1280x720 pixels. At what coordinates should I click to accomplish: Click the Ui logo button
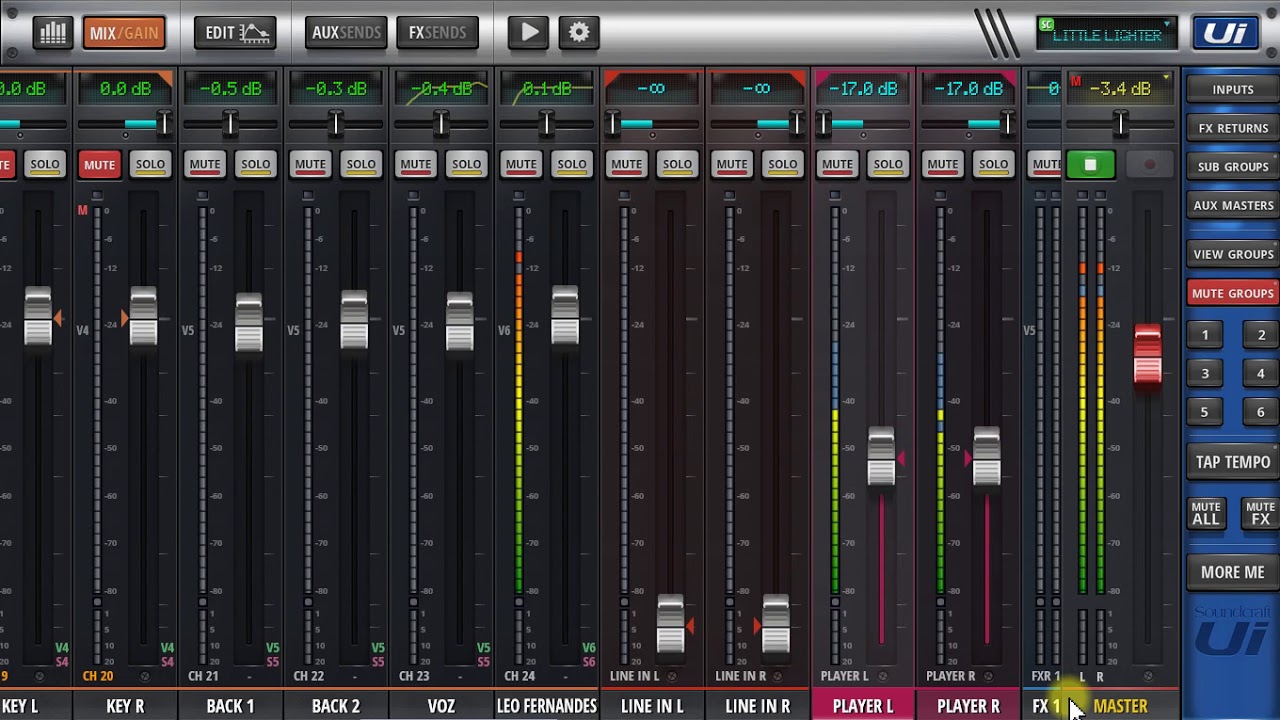pyautogui.click(x=1226, y=33)
